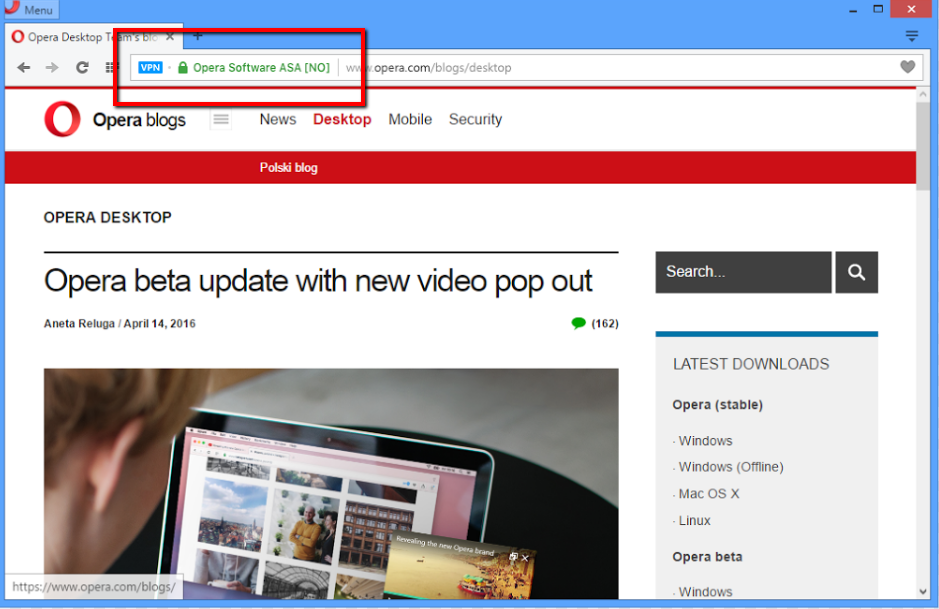Download Opera beta for Windows
Viewport: 939px width, 609px height.
pyautogui.click(x=705, y=592)
